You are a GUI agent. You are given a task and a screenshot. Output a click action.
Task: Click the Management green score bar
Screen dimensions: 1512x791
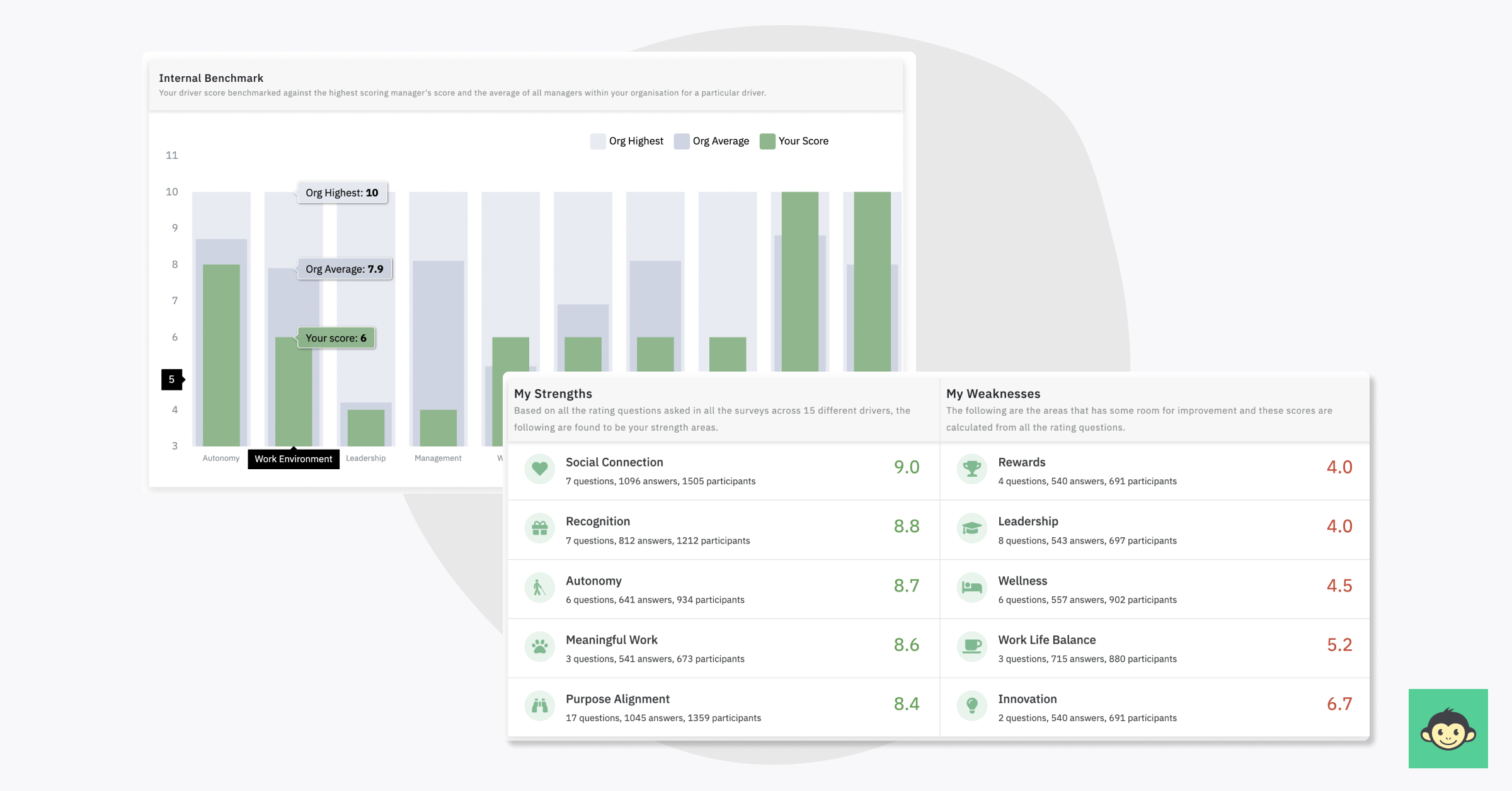438,428
